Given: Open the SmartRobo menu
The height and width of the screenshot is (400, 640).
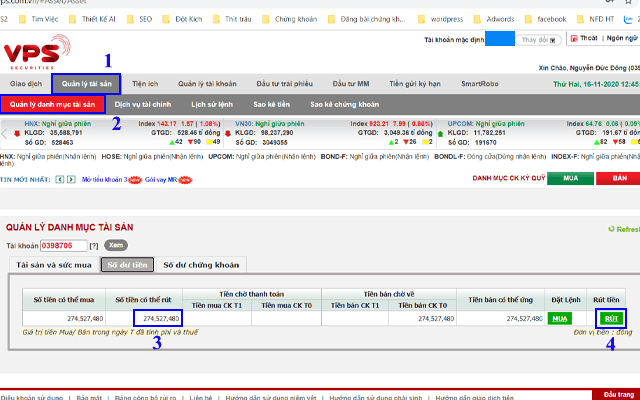Looking at the screenshot, I should pyautogui.click(x=480, y=84).
